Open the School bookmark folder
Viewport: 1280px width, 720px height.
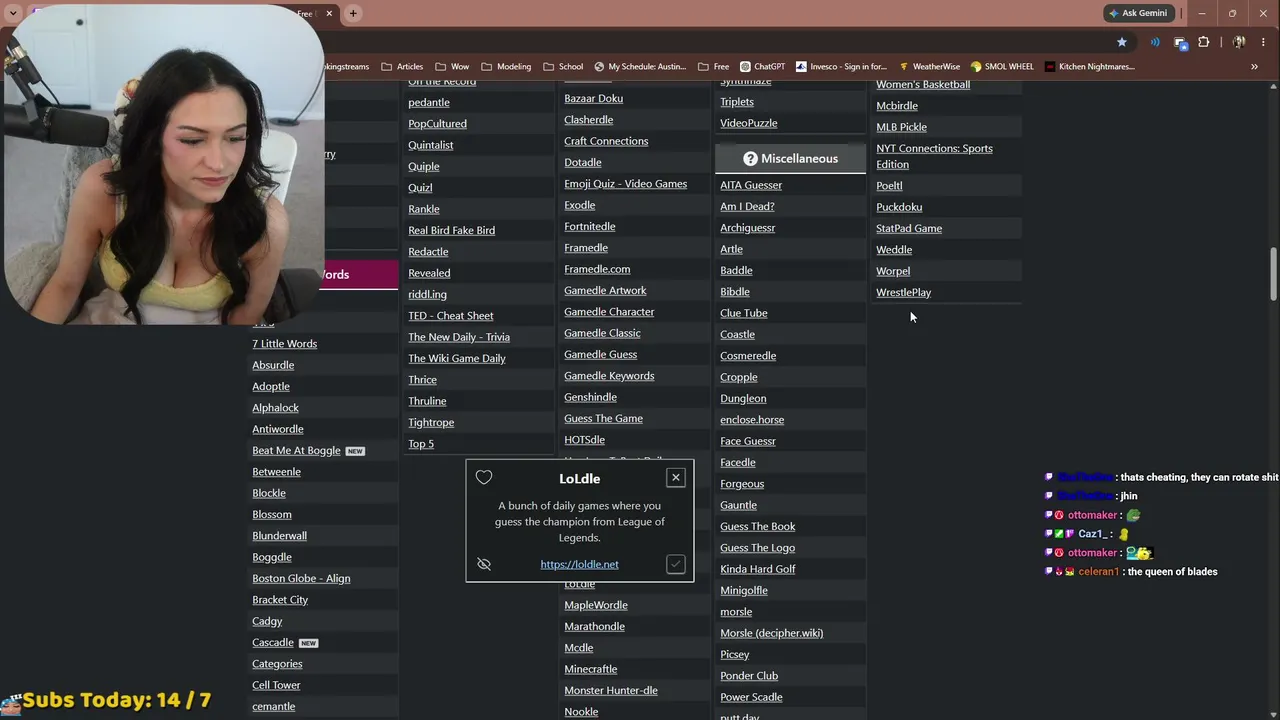(563, 67)
